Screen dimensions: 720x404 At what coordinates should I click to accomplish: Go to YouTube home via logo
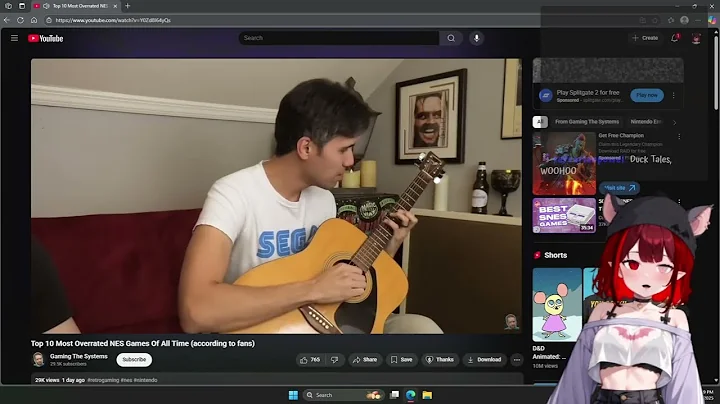[x=45, y=39]
